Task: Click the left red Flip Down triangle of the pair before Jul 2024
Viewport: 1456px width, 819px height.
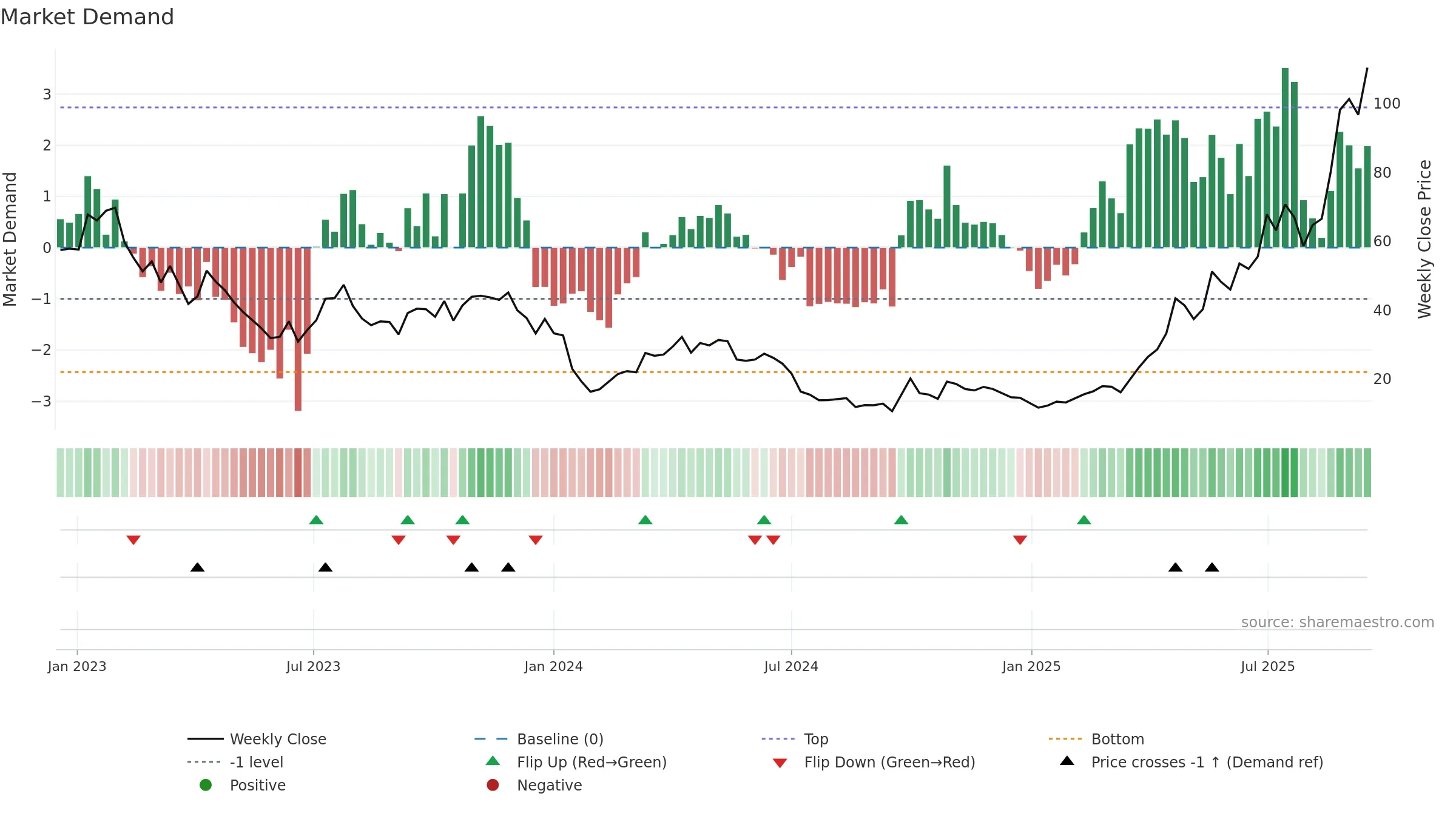Action: click(755, 540)
